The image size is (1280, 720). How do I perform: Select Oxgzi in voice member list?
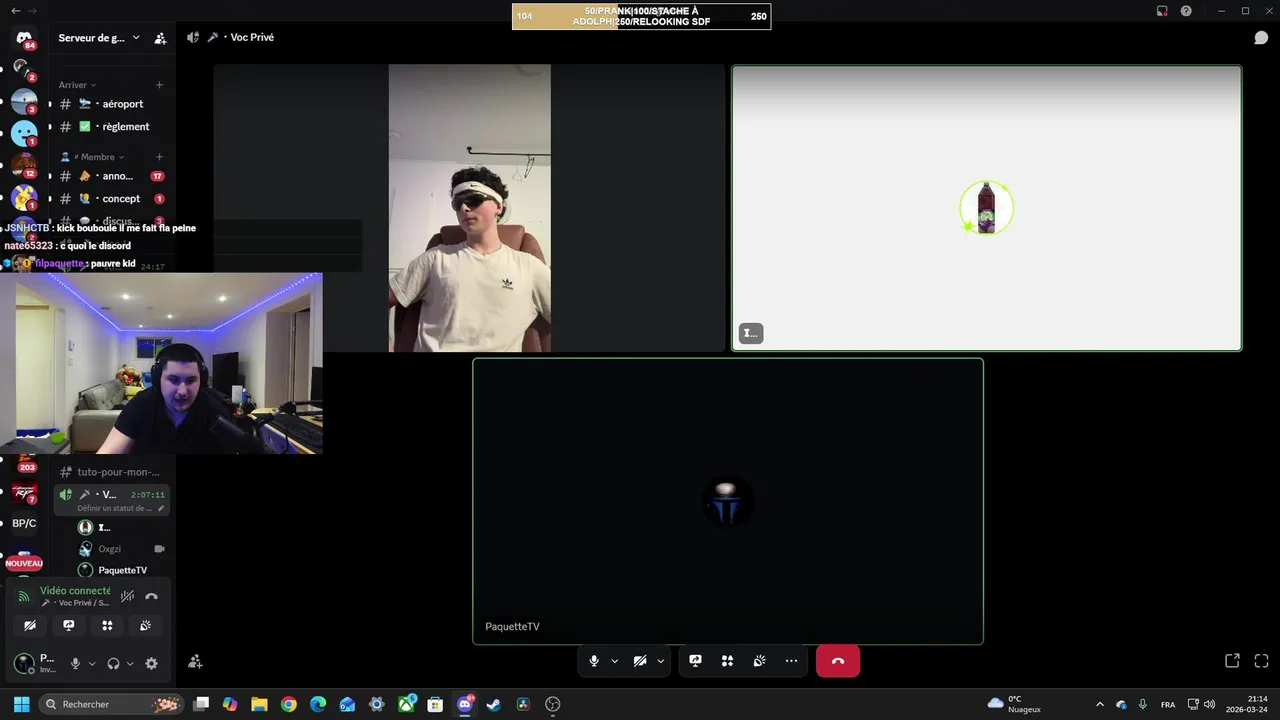(x=122, y=549)
